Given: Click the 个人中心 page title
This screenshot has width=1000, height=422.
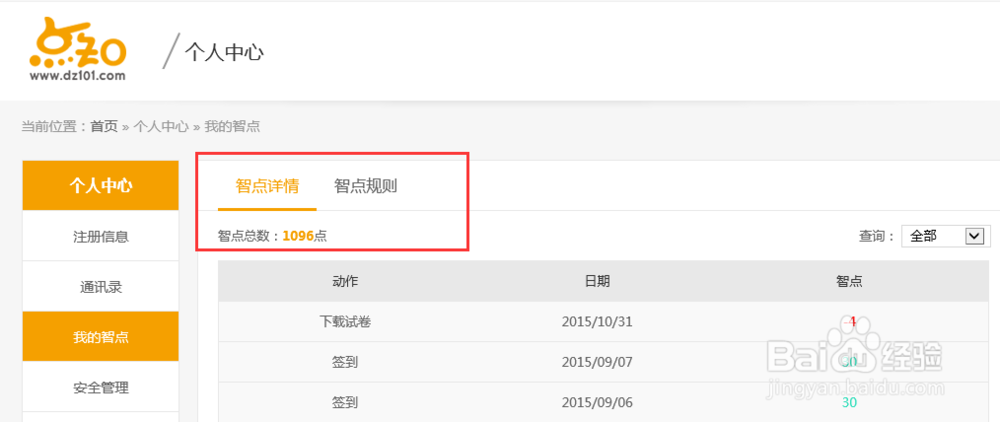Looking at the screenshot, I should tap(224, 52).
